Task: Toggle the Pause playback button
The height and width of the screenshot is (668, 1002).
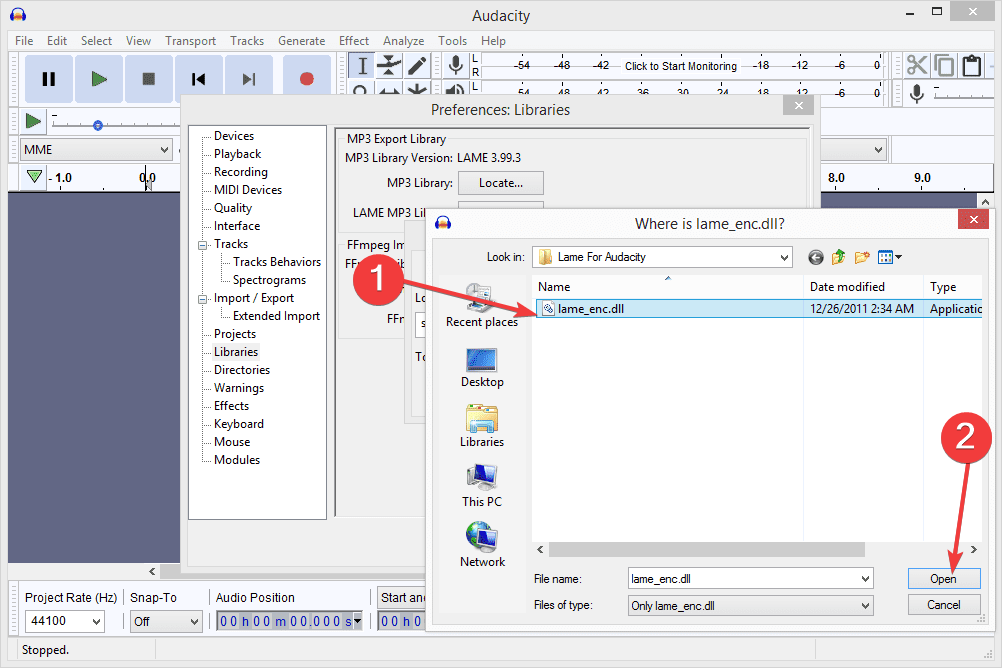Action: click(x=48, y=78)
